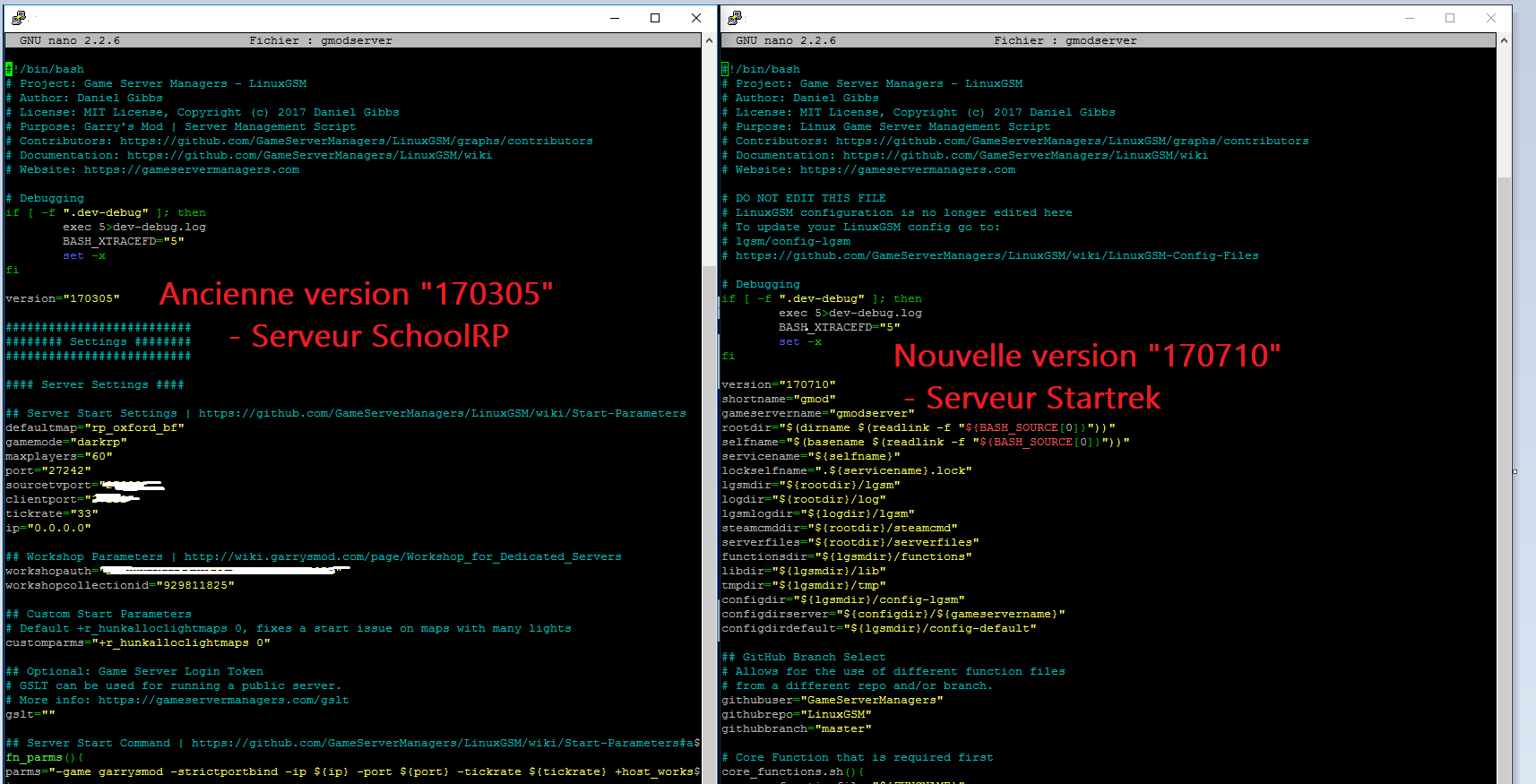1536x784 pixels.
Task: Click the LinuxGSM-Config-Files wiki URL in right terminal
Action: pos(997,256)
